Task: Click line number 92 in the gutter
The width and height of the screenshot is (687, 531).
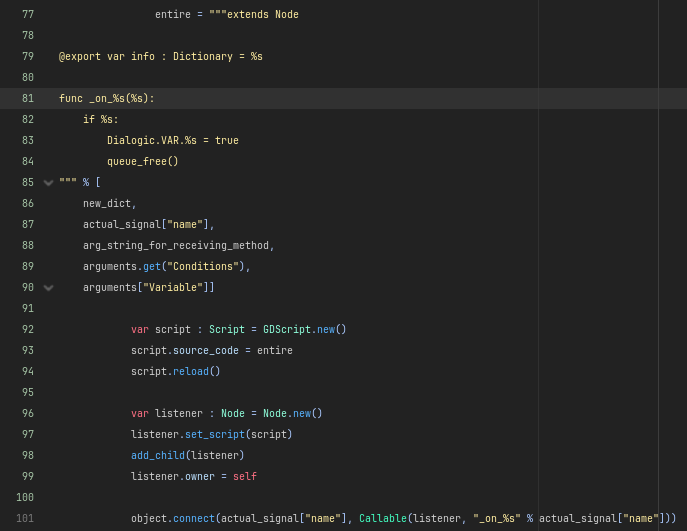Action: [x=28, y=329]
